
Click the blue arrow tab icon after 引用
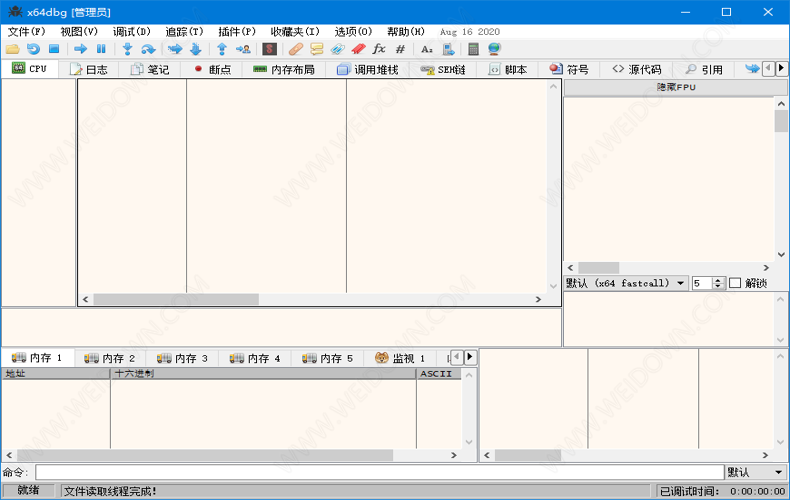[x=752, y=69]
